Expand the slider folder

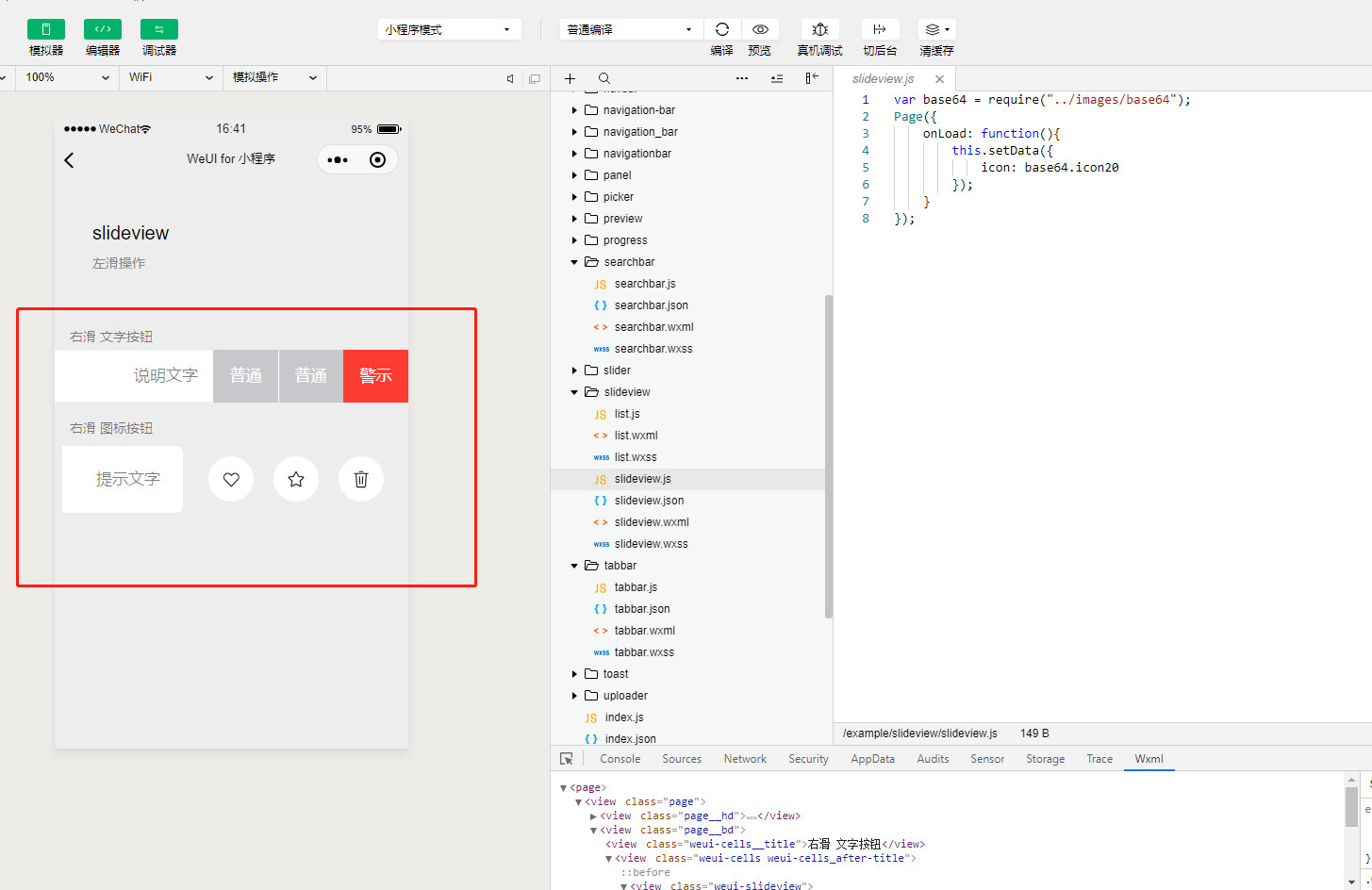574,371
